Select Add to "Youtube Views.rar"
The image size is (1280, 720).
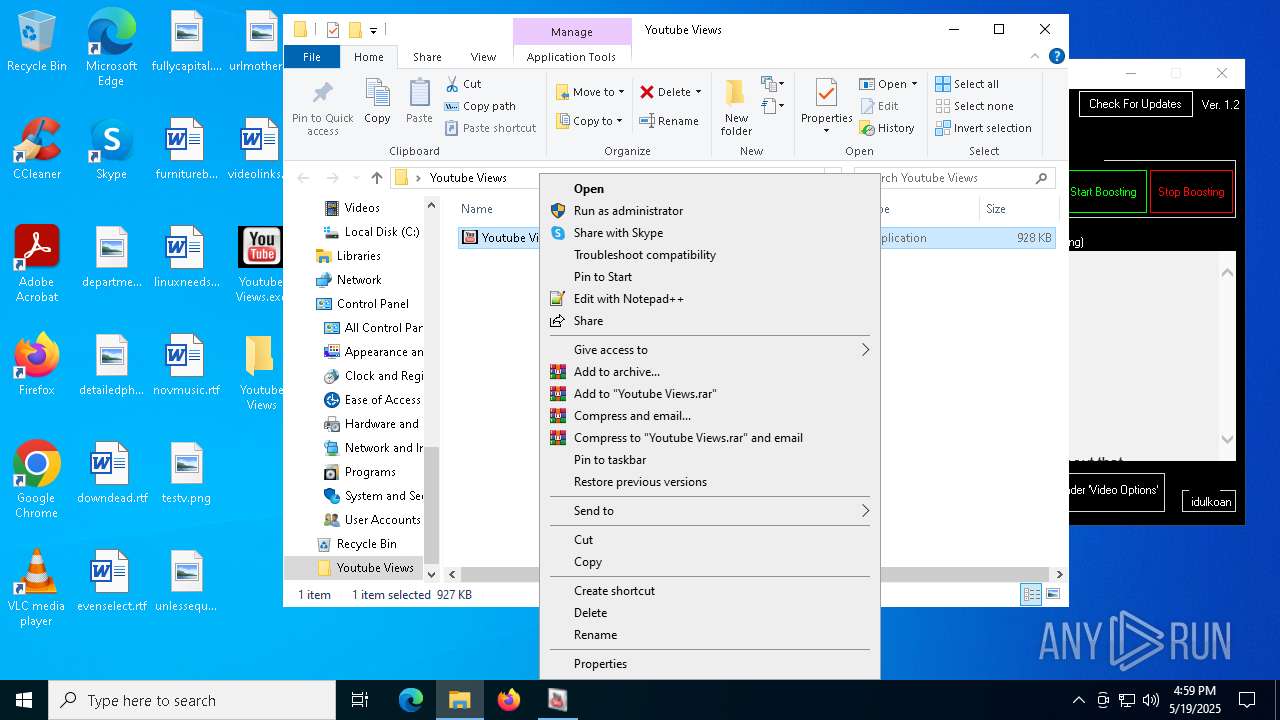[710, 394]
